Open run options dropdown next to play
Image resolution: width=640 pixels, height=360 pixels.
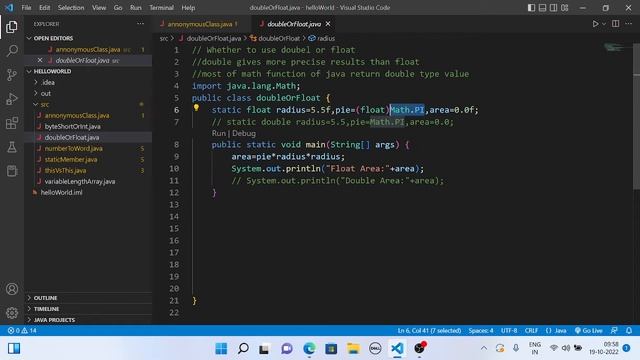click(604, 24)
